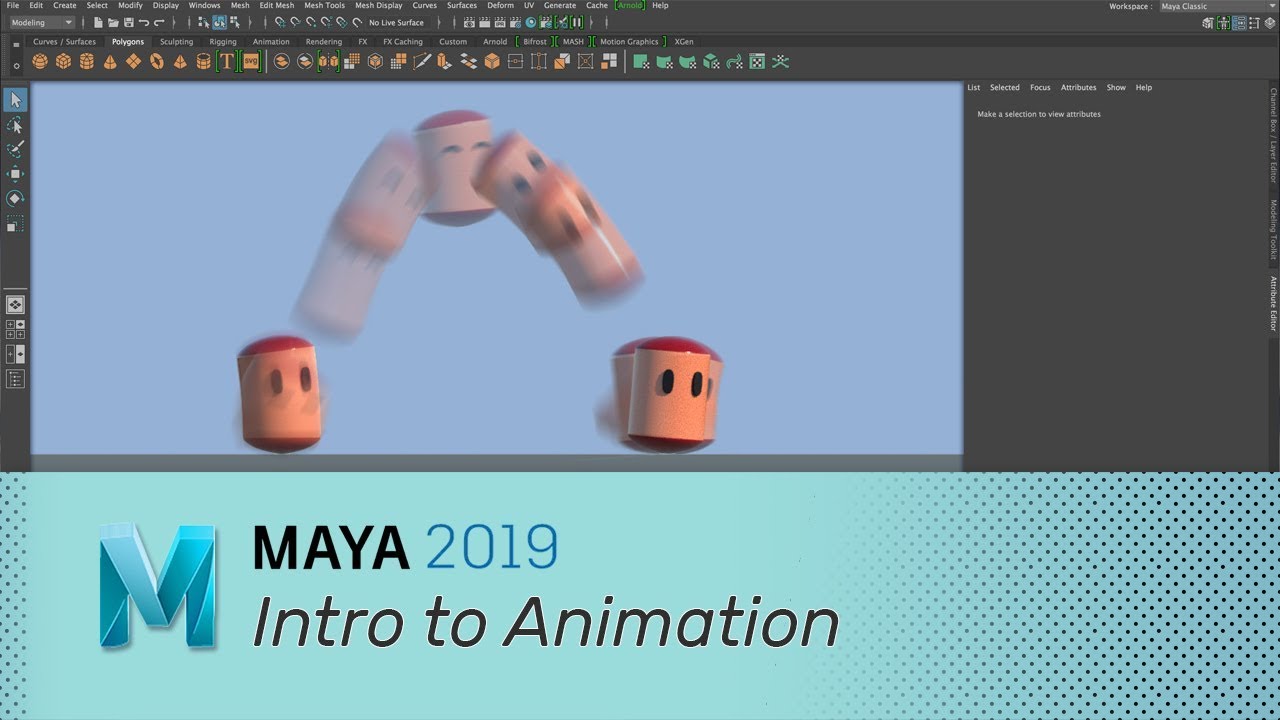Image resolution: width=1280 pixels, height=720 pixels.
Task: Open the Windows menu
Action: tap(204, 5)
